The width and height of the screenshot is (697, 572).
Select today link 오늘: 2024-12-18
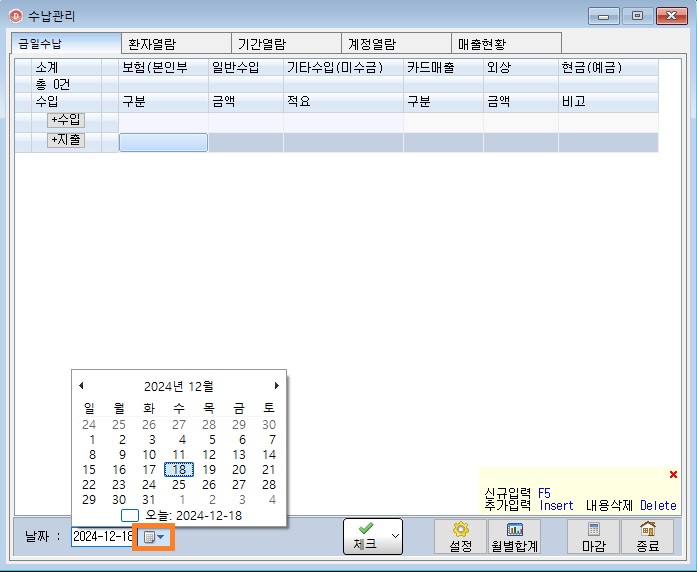181,516
